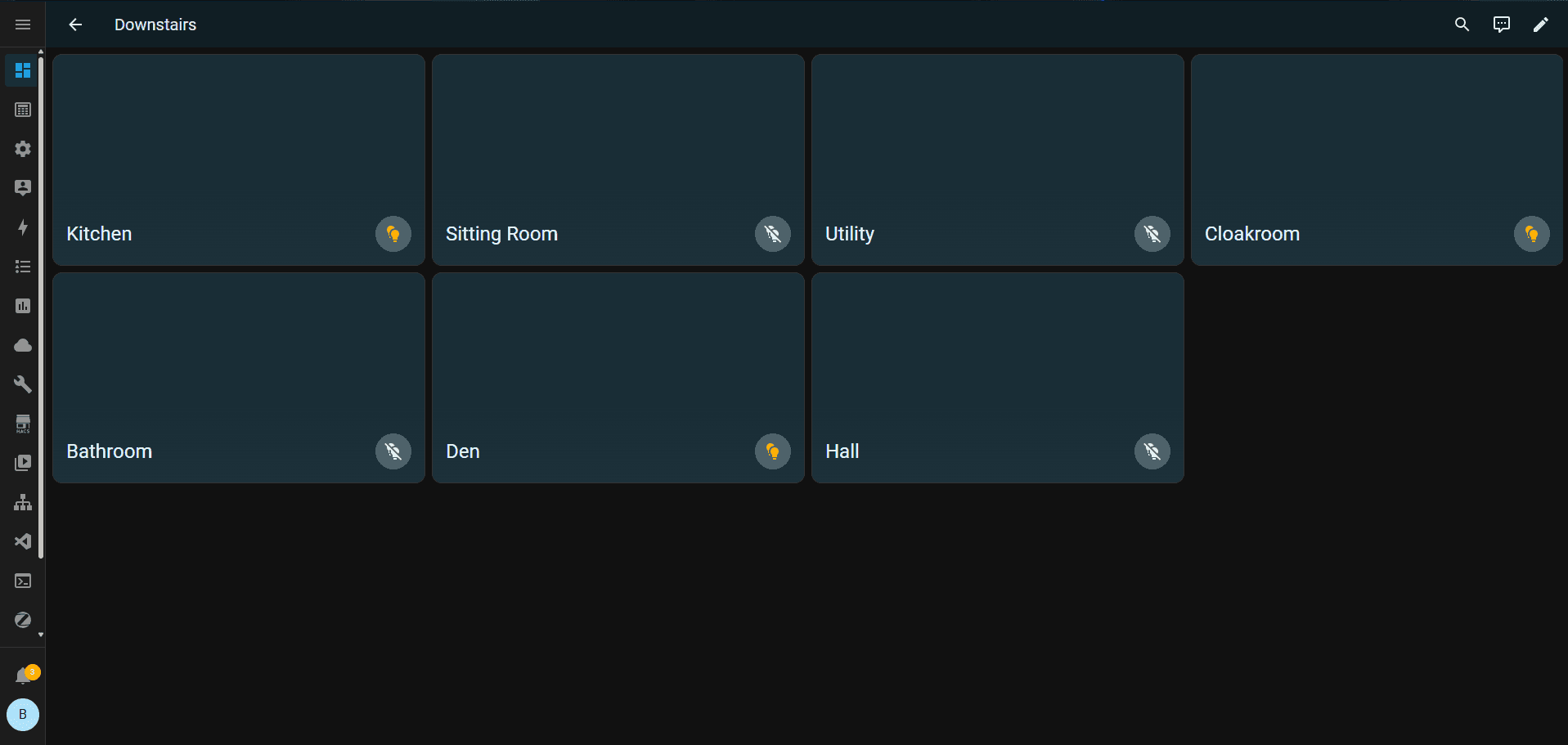
Task: Open the HACS store in sidebar
Action: coord(23,424)
